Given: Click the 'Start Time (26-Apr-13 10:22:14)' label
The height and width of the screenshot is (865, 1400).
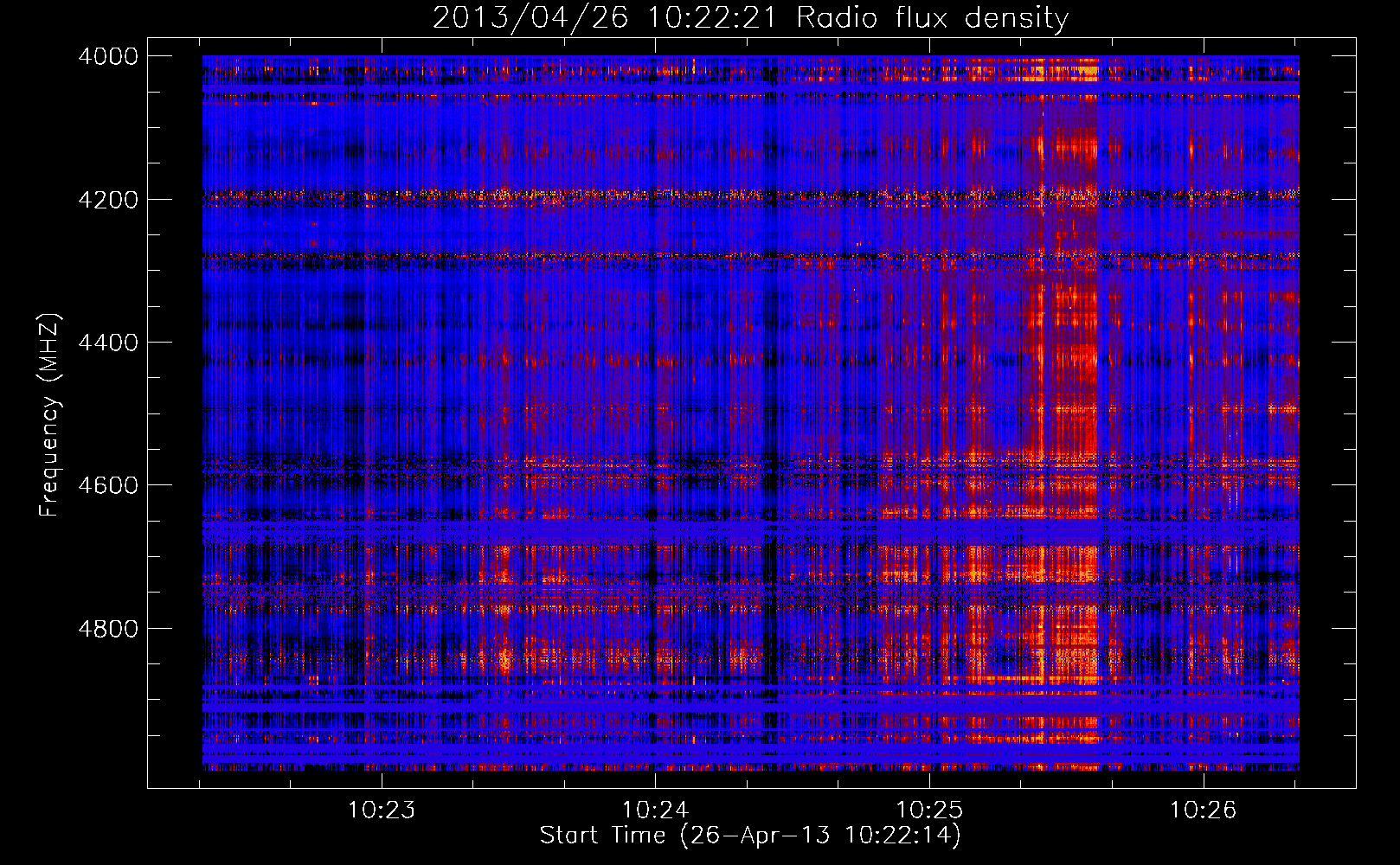Looking at the screenshot, I should (x=750, y=836).
